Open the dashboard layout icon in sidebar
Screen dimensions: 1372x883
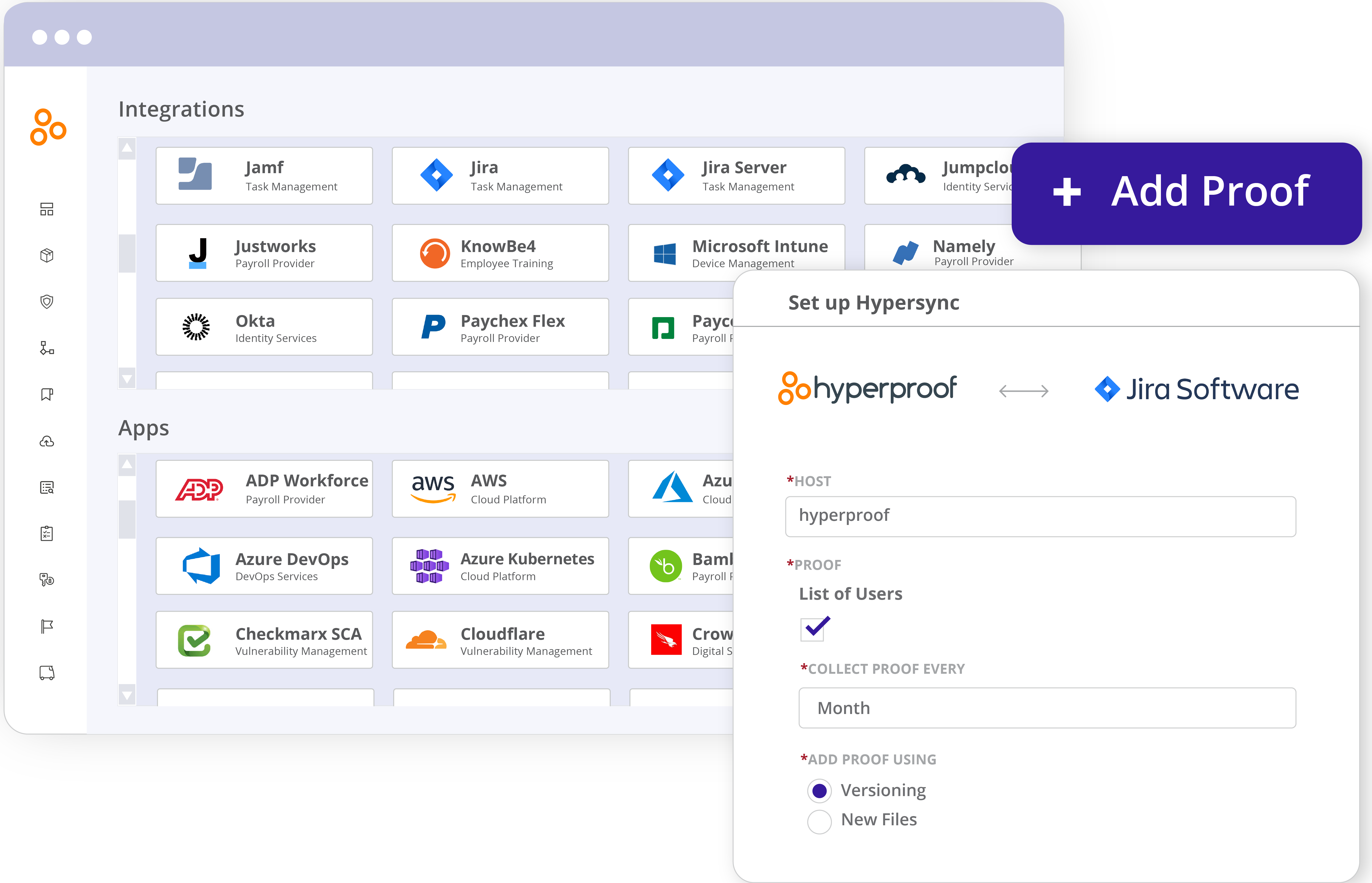pos(47,209)
